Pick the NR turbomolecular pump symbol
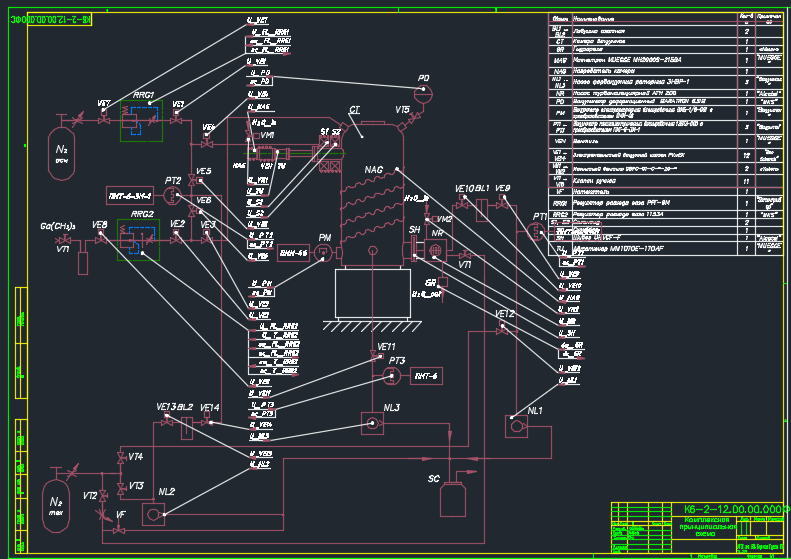 pyautogui.click(x=435, y=250)
